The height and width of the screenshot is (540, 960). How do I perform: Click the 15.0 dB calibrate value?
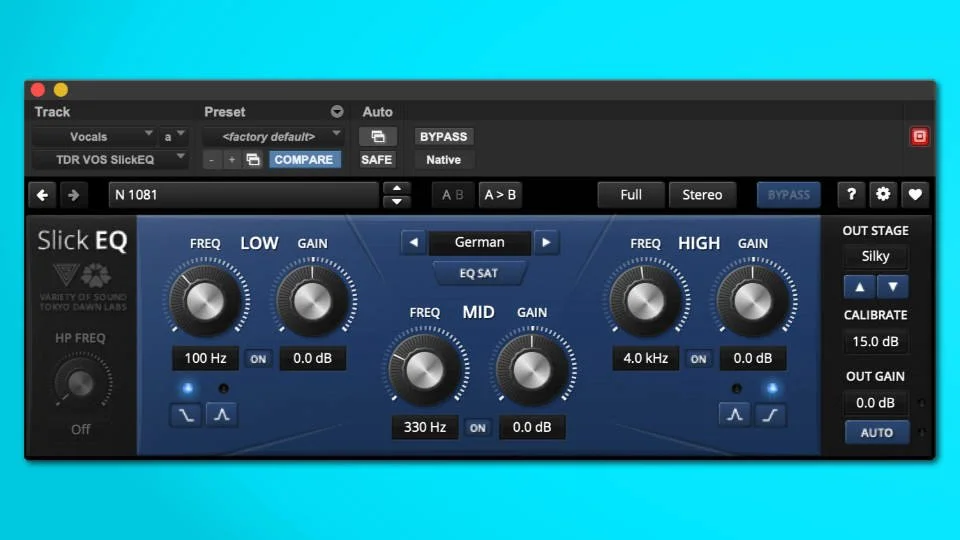pyautogui.click(x=876, y=342)
